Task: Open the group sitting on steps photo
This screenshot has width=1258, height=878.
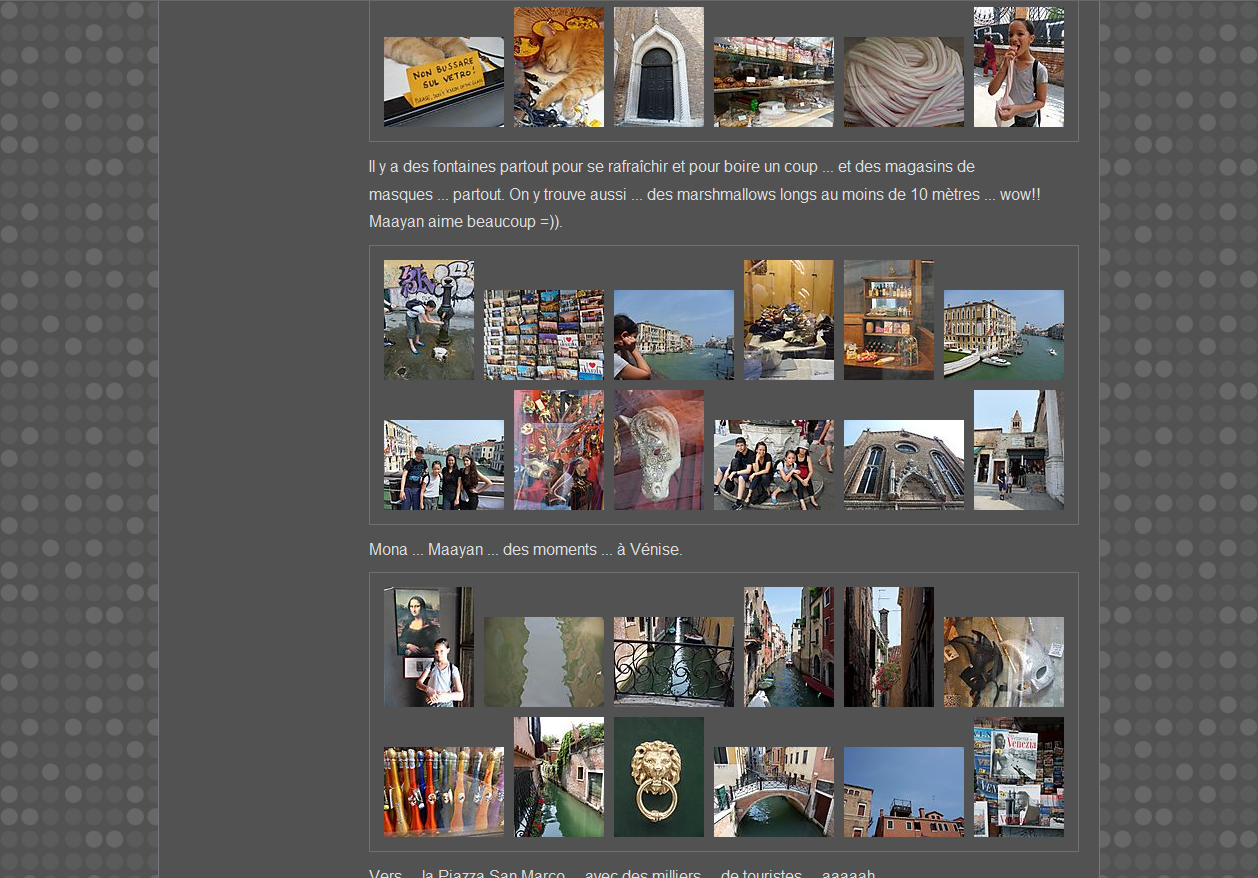Action: 773,465
